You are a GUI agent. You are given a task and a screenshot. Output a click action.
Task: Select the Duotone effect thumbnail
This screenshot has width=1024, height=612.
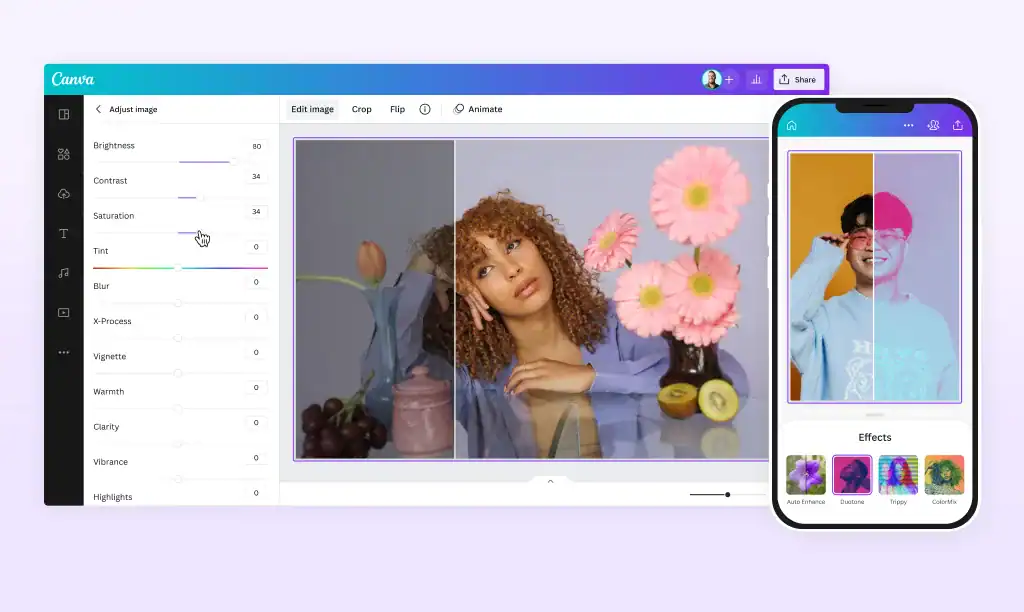852,475
